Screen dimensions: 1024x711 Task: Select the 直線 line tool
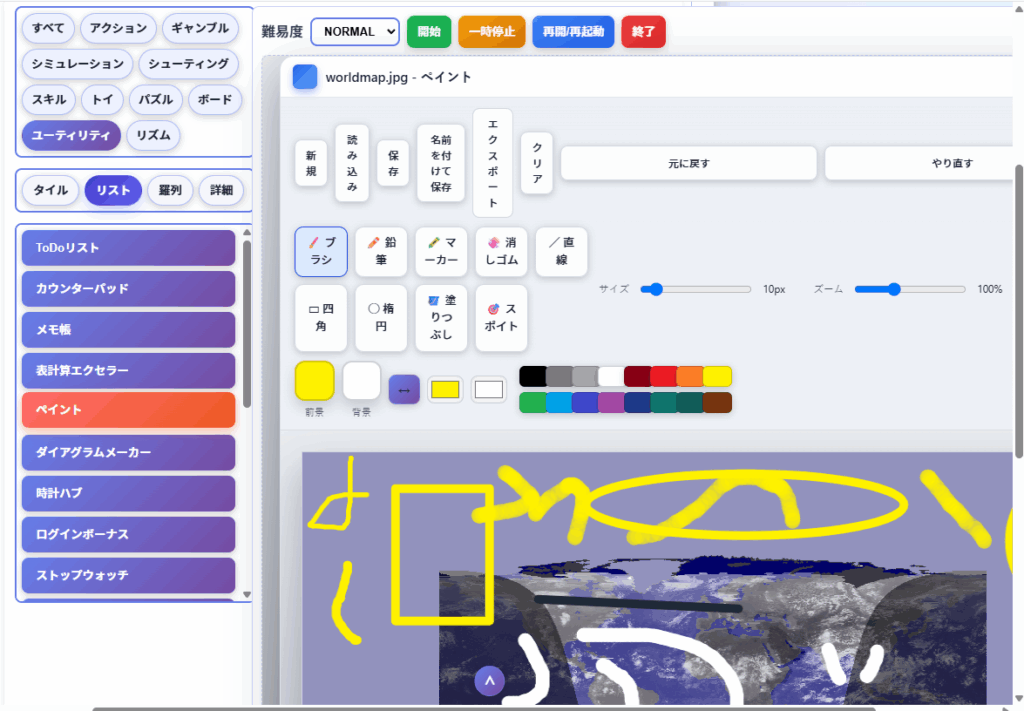(x=561, y=251)
